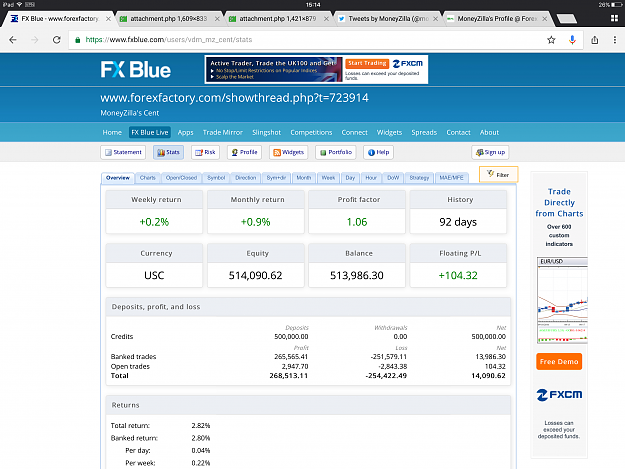The height and width of the screenshot is (469, 625).
Task: Switch to the Sym+dir tab
Action: 276,178
